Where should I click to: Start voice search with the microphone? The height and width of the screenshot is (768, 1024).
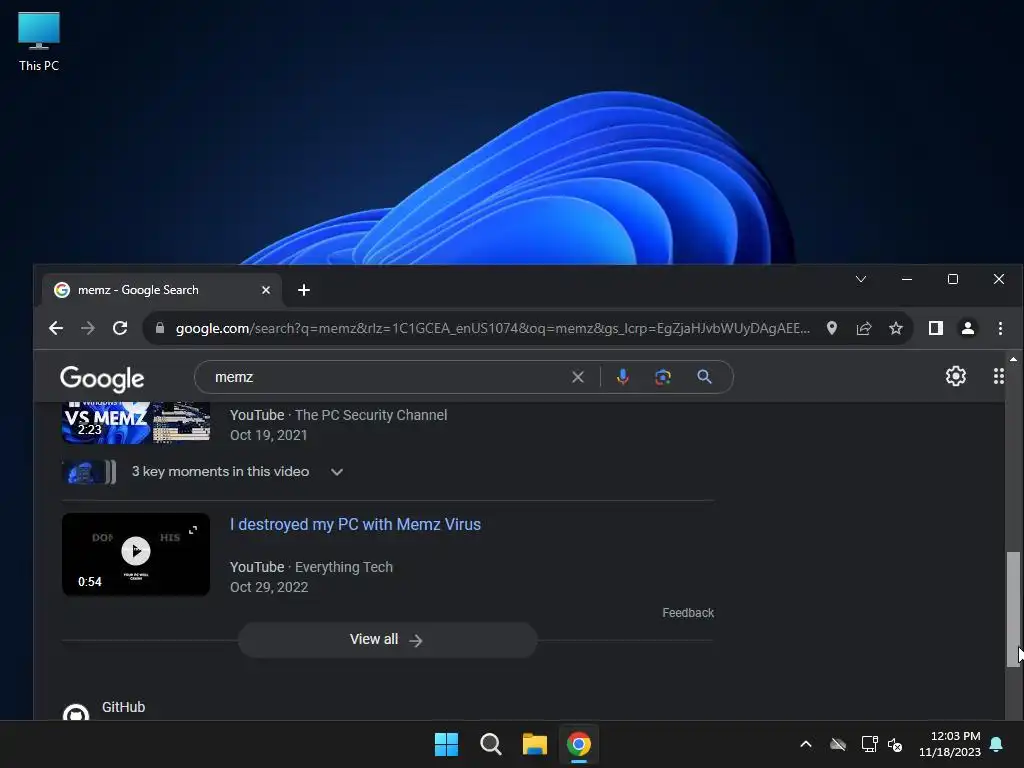click(x=622, y=377)
